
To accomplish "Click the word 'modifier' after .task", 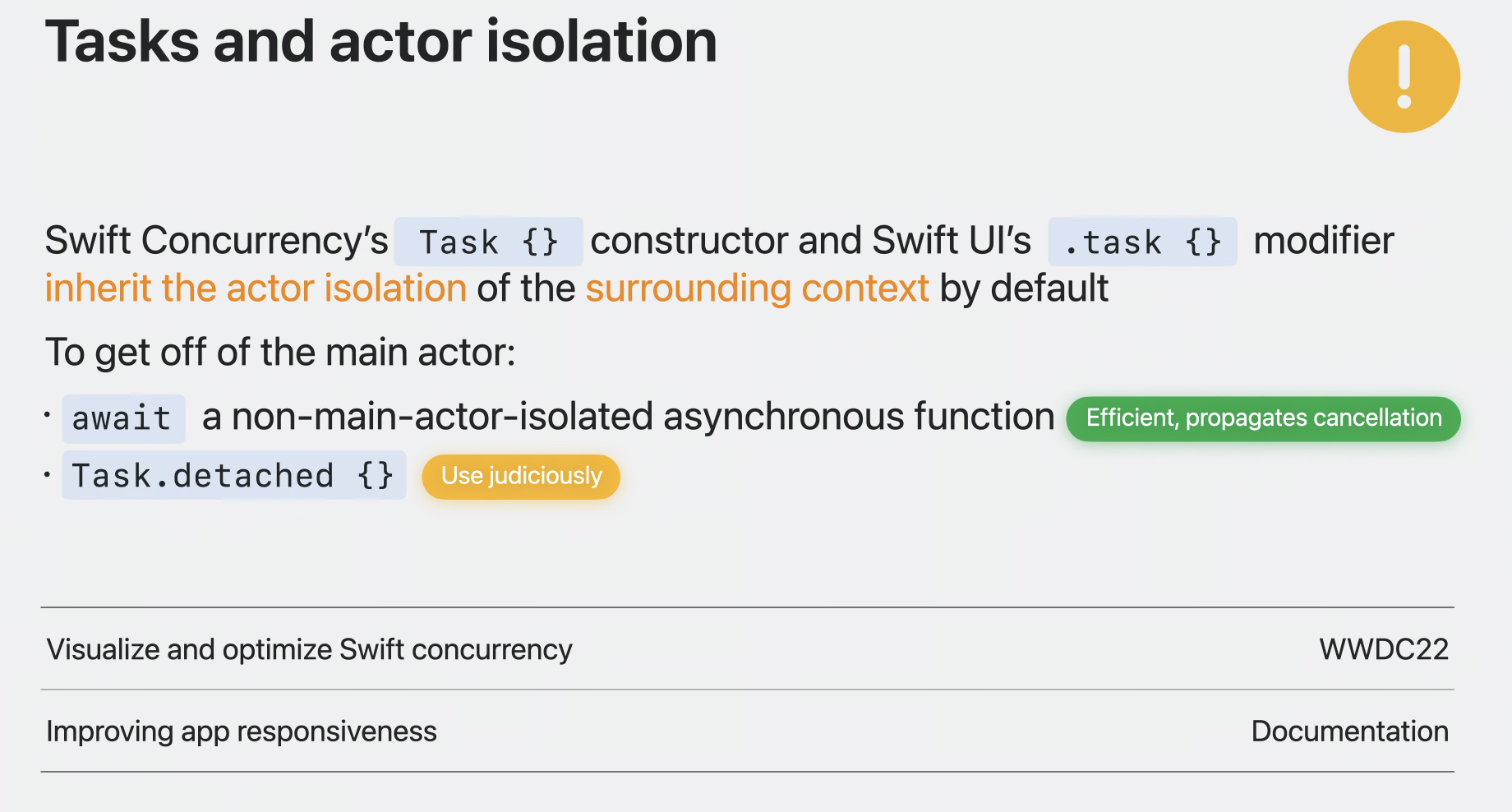I will pos(1324,241).
